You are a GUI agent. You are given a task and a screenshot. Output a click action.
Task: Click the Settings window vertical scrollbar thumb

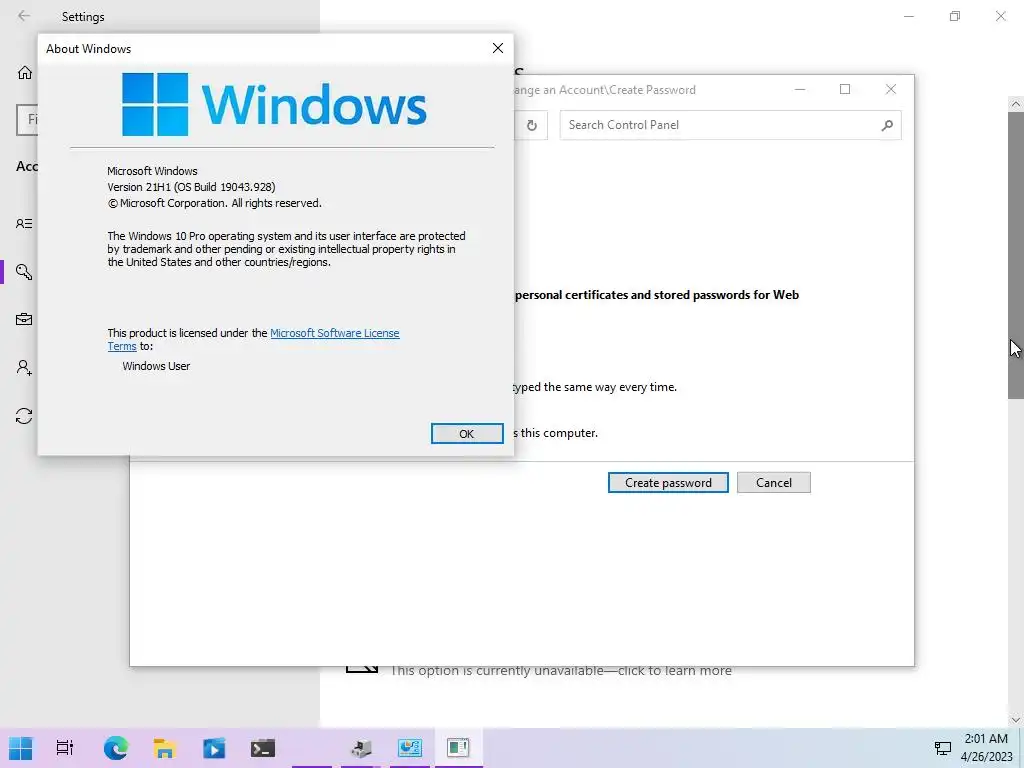pos(1016,255)
